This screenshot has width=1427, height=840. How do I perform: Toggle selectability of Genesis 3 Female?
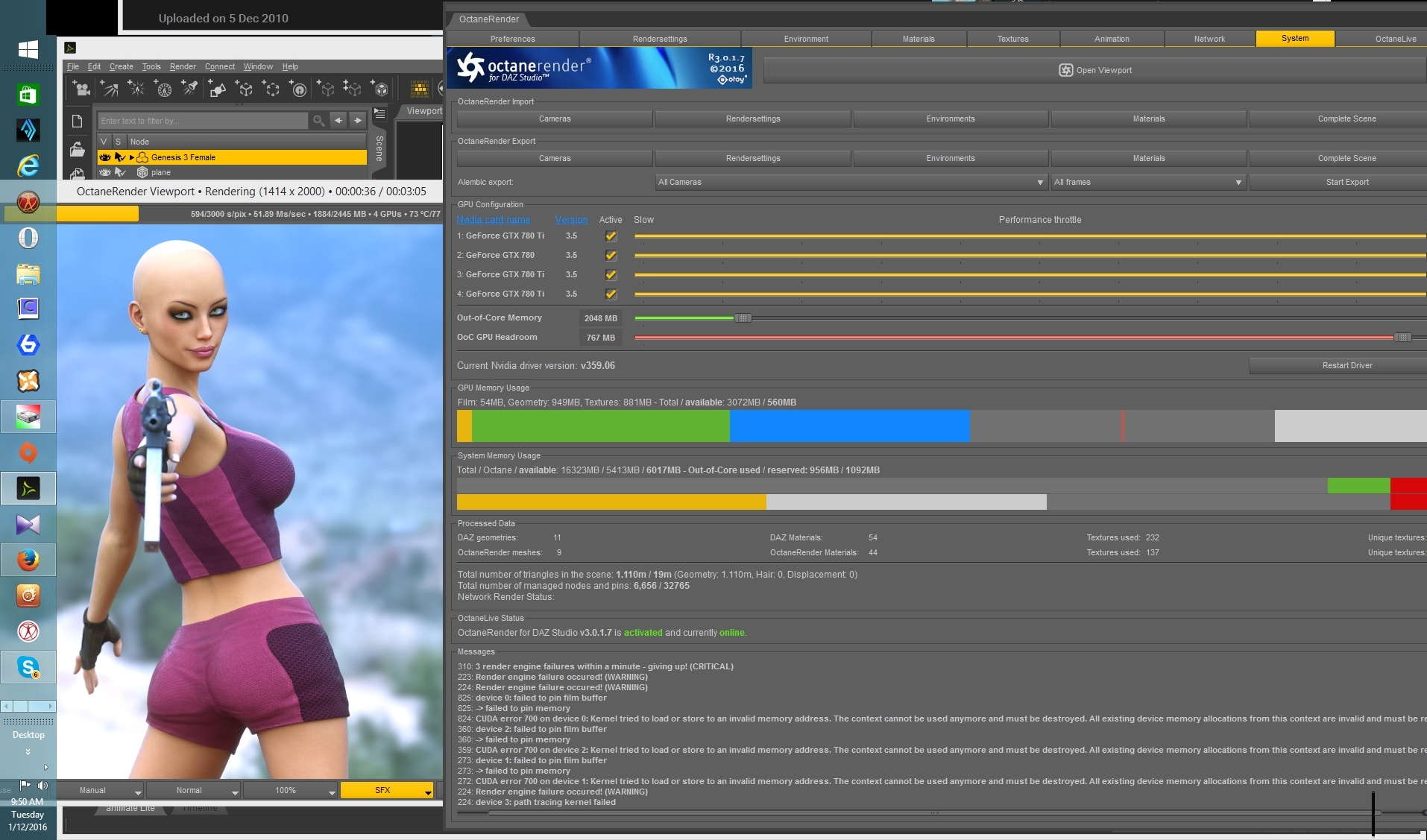(x=119, y=157)
